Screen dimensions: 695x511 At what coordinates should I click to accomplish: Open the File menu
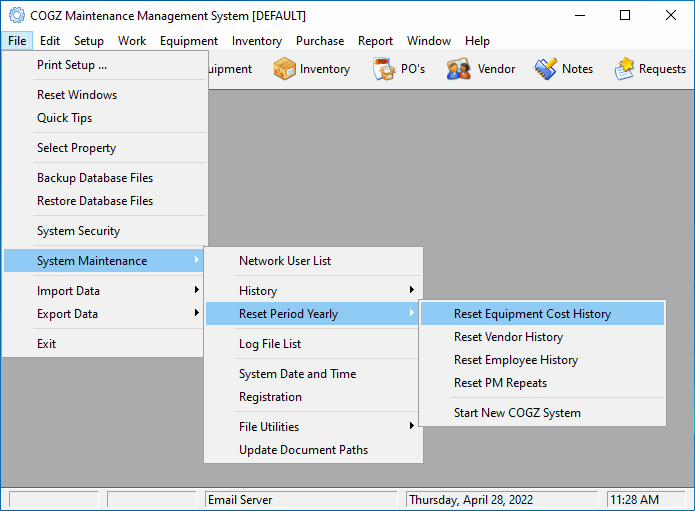click(17, 41)
